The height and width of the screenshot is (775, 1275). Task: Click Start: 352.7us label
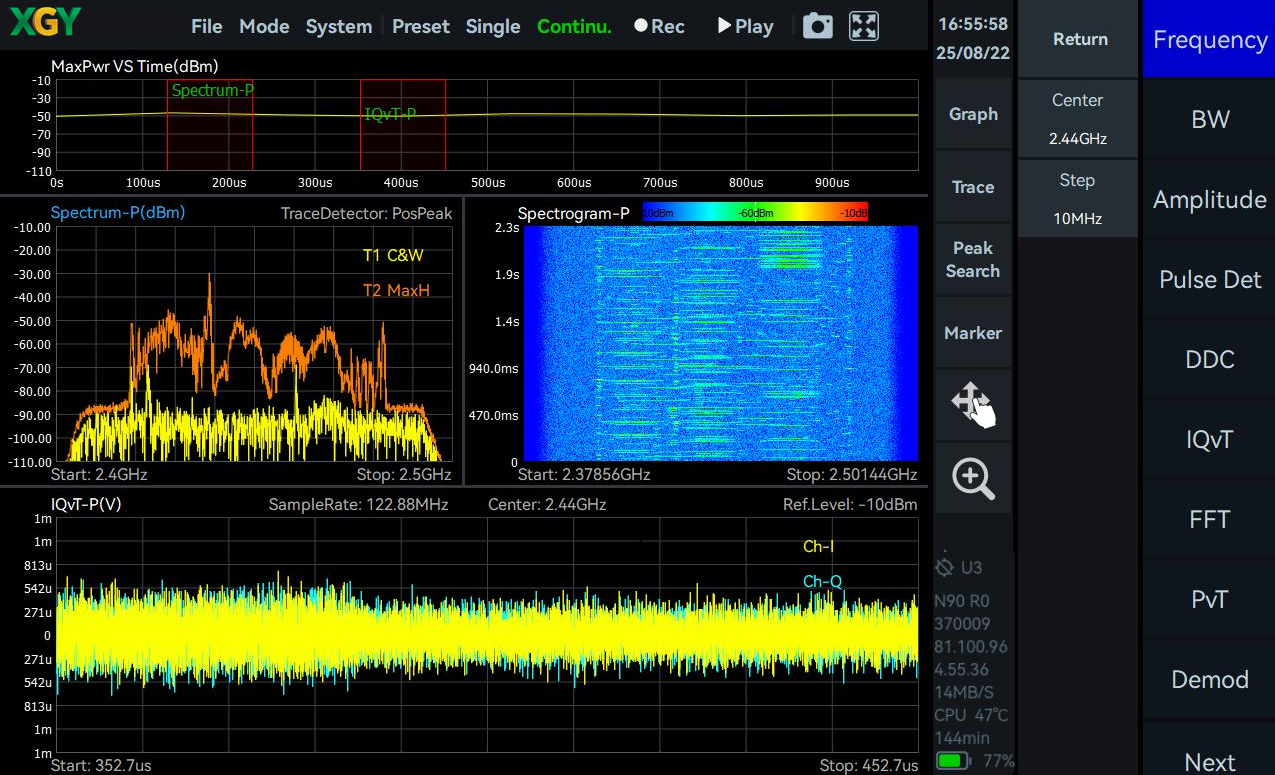[101, 765]
